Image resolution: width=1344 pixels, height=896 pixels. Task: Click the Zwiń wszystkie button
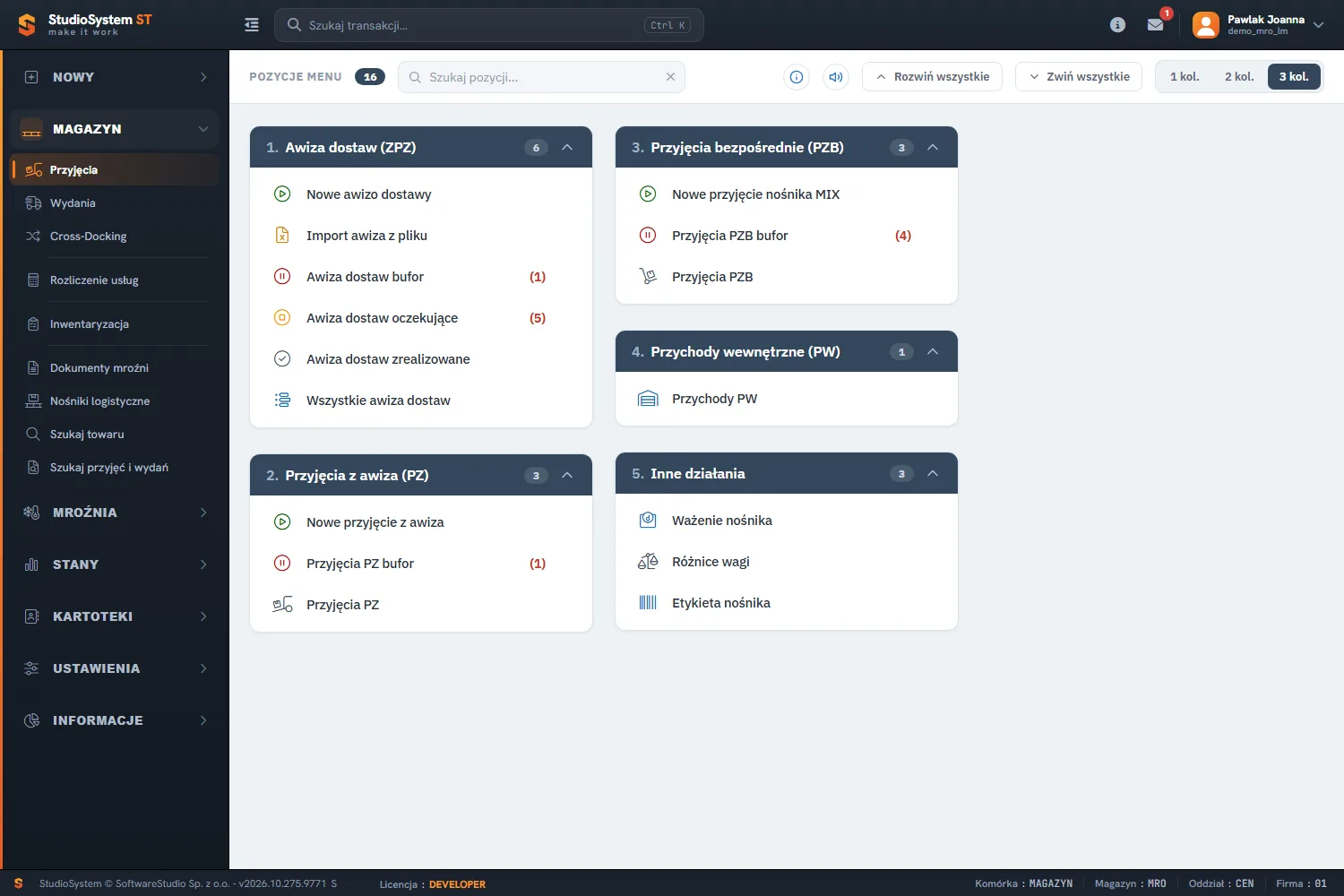(1079, 77)
